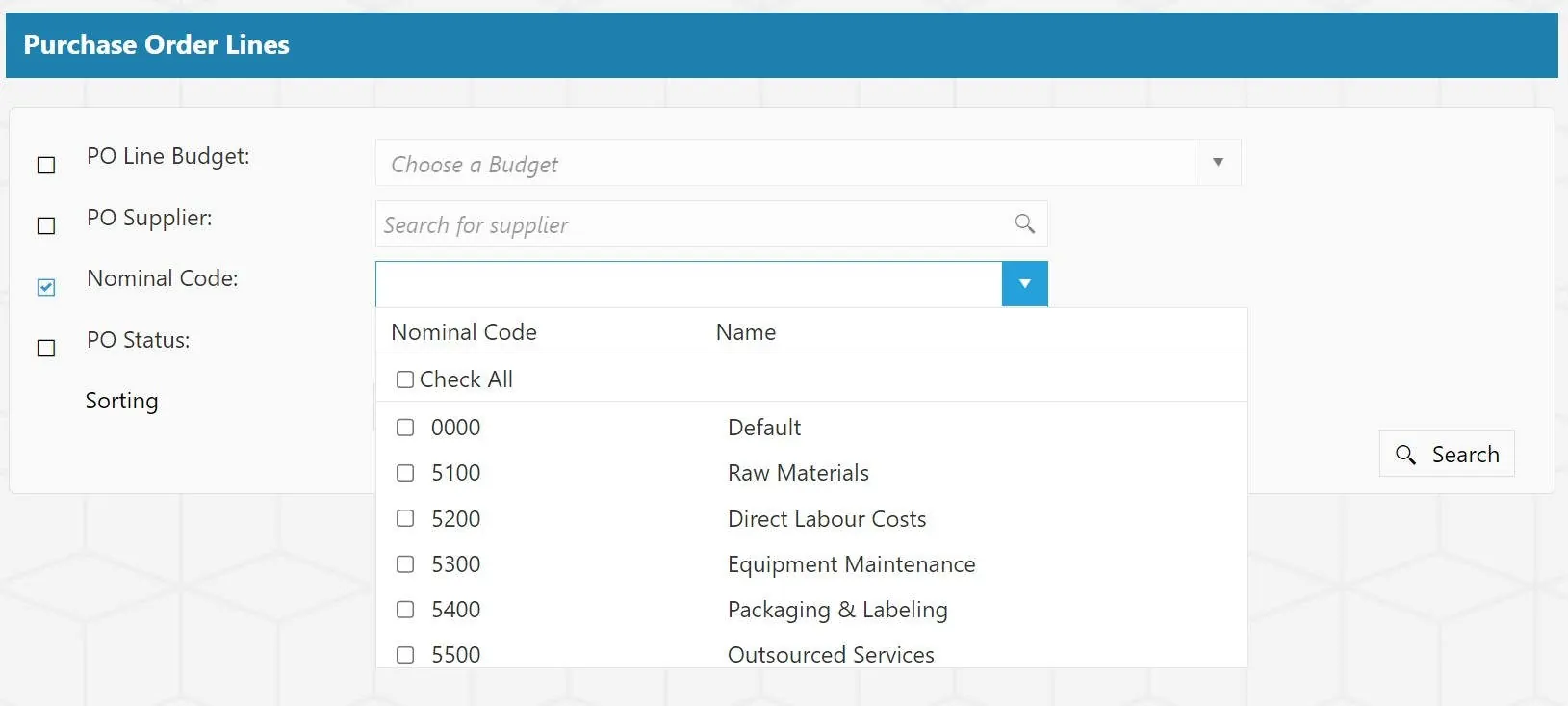The width and height of the screenshot is (1568, 706).
Task: Click the Purchase Order Lines heading
Action: coord(156,45)
